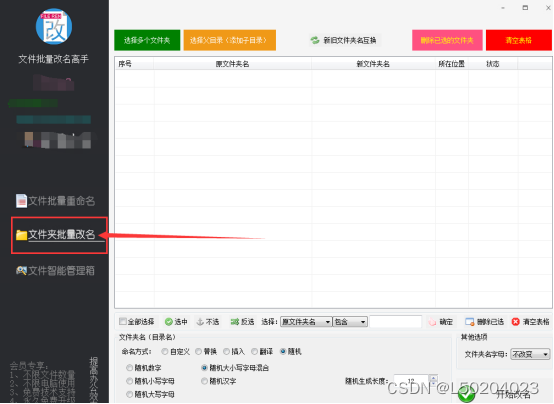Viewport: 554px width, 404px height.
Task: Open 文件智能管理箱 in the sidebar
Action: pos(55,271)
